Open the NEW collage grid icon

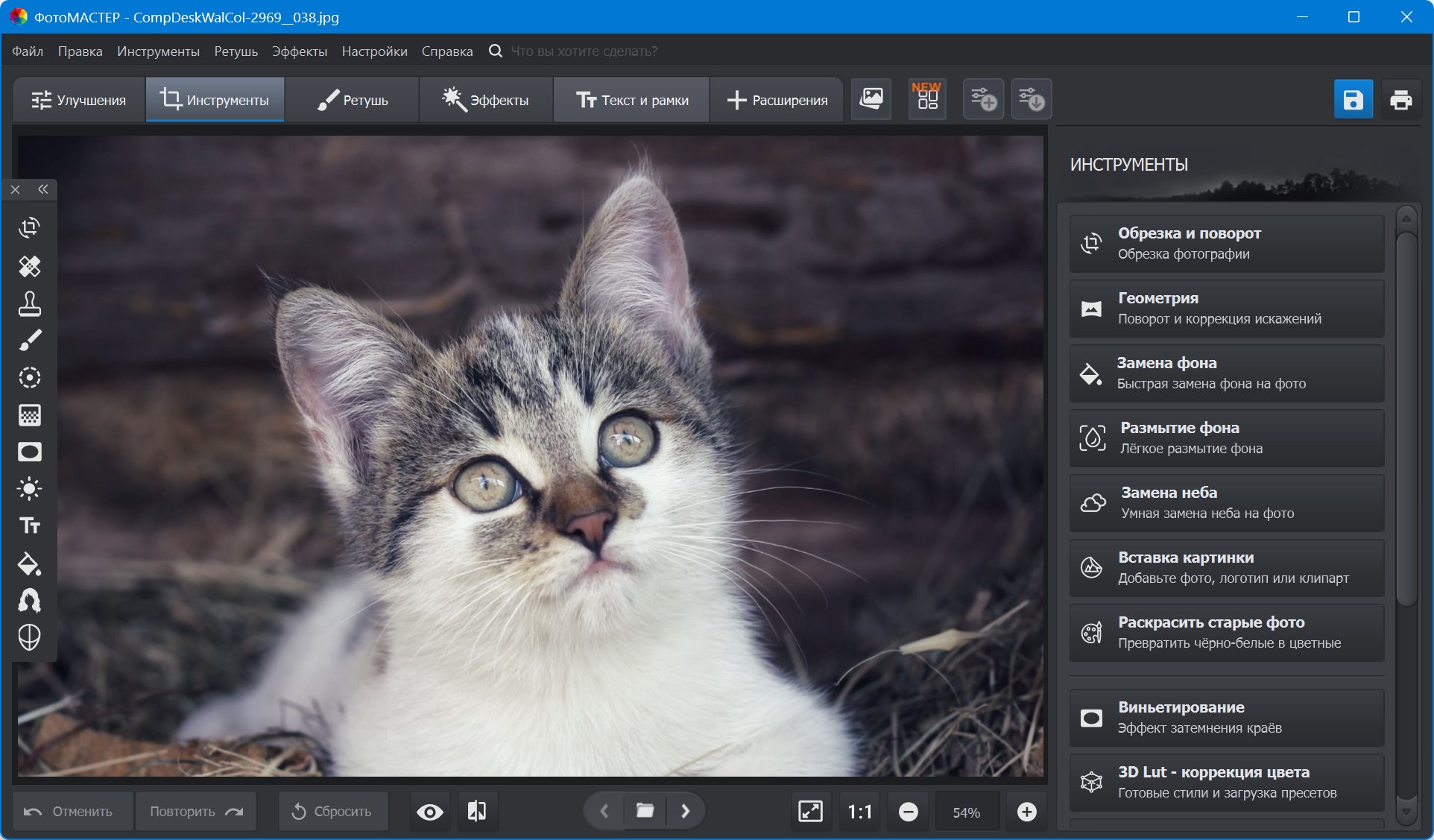tap(927, 98)
